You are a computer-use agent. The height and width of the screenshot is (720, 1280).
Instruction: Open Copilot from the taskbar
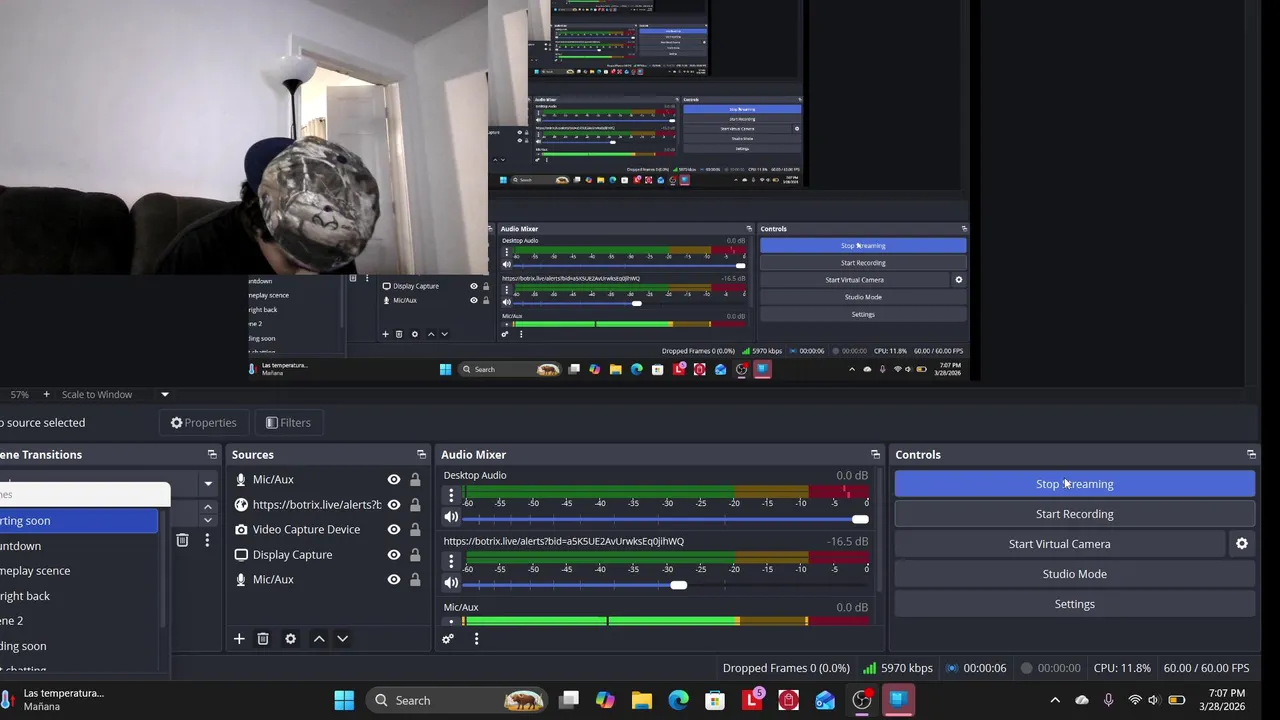tap(605, 701)
